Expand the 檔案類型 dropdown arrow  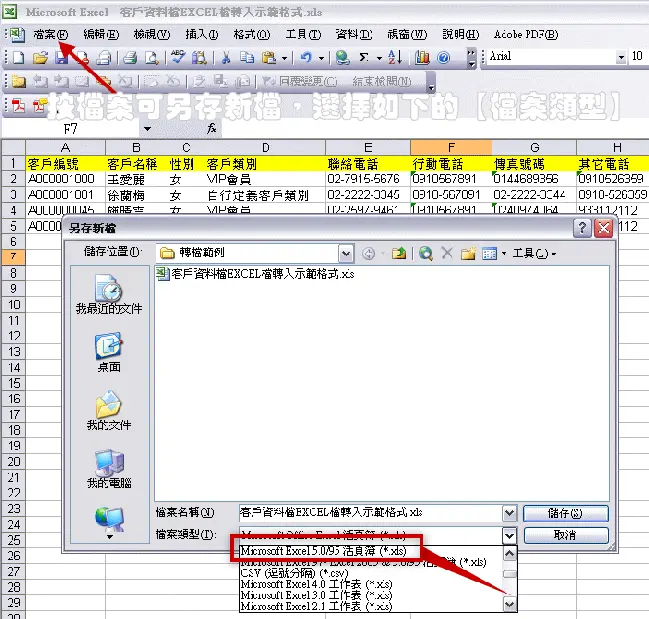[510, 535]
